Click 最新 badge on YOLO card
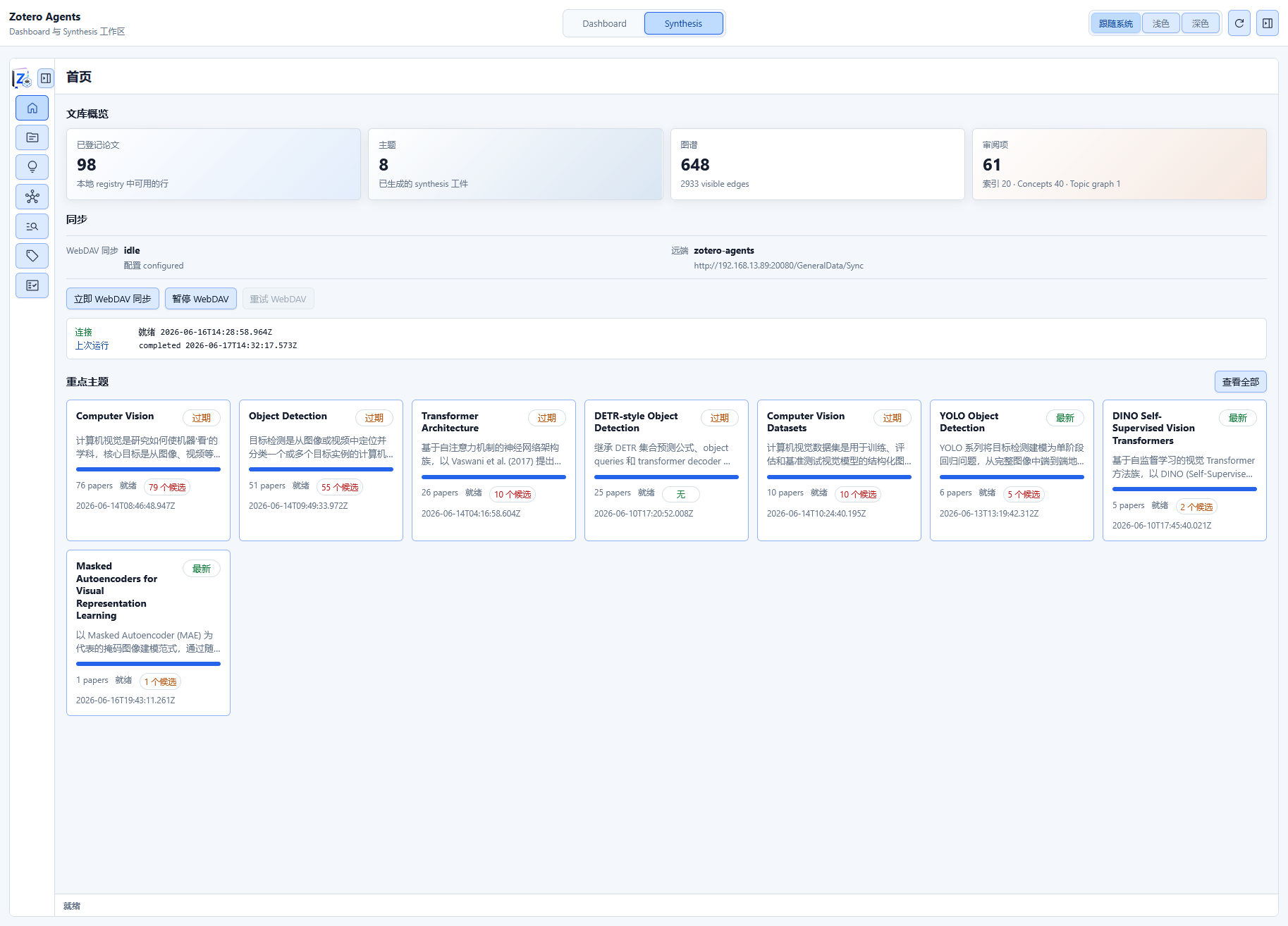 1065,418
